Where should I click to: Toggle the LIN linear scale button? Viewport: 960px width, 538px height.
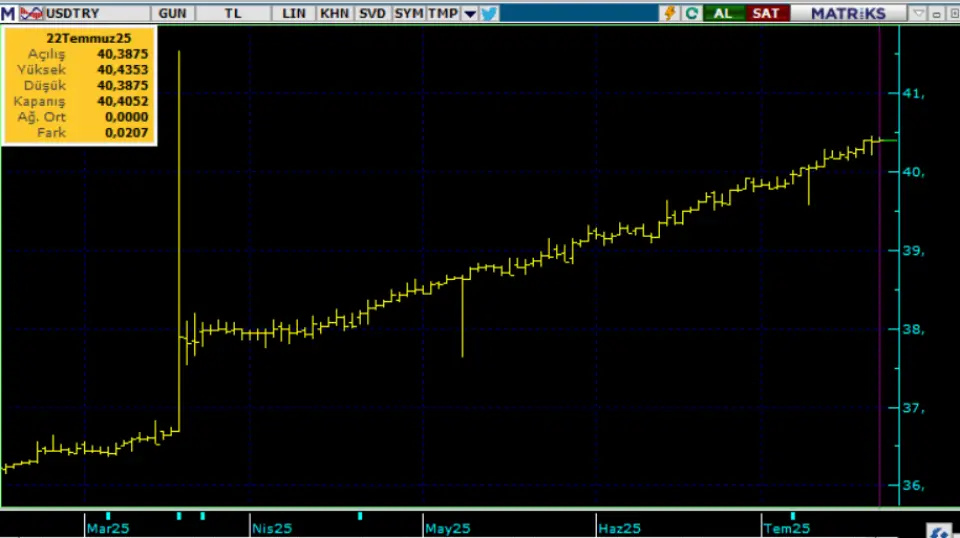(293, 13)
